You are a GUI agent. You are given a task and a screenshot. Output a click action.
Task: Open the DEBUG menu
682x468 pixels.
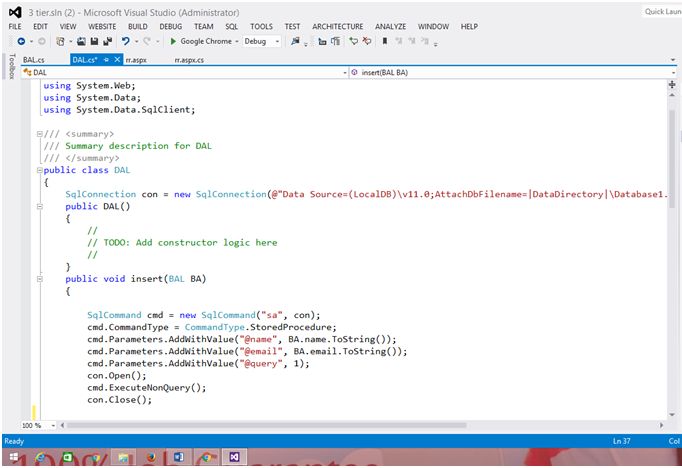coord(170,27)
